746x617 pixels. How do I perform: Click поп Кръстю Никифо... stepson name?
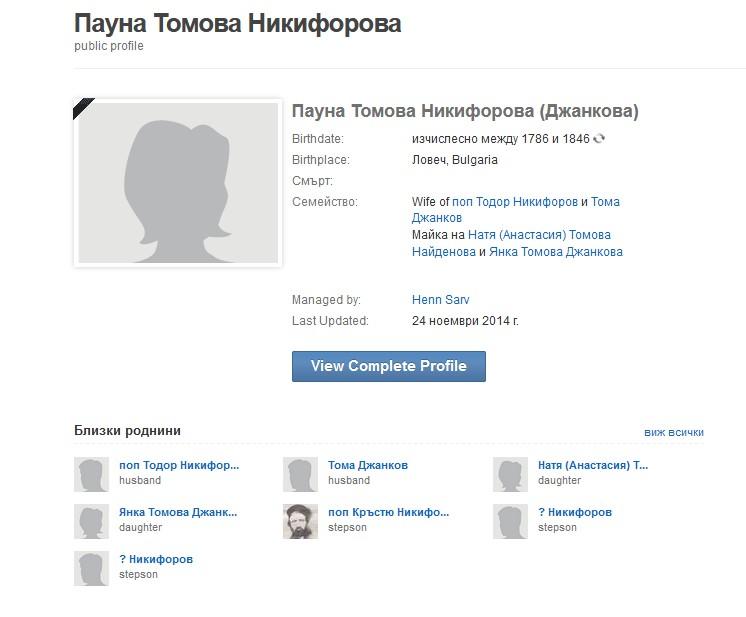click(x=388, y=512)
